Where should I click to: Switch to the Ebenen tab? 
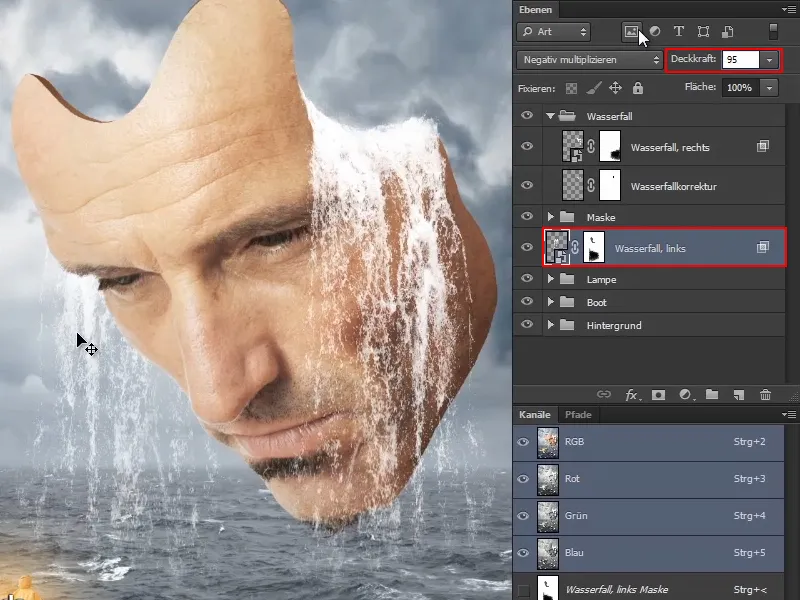pos(535,10)
